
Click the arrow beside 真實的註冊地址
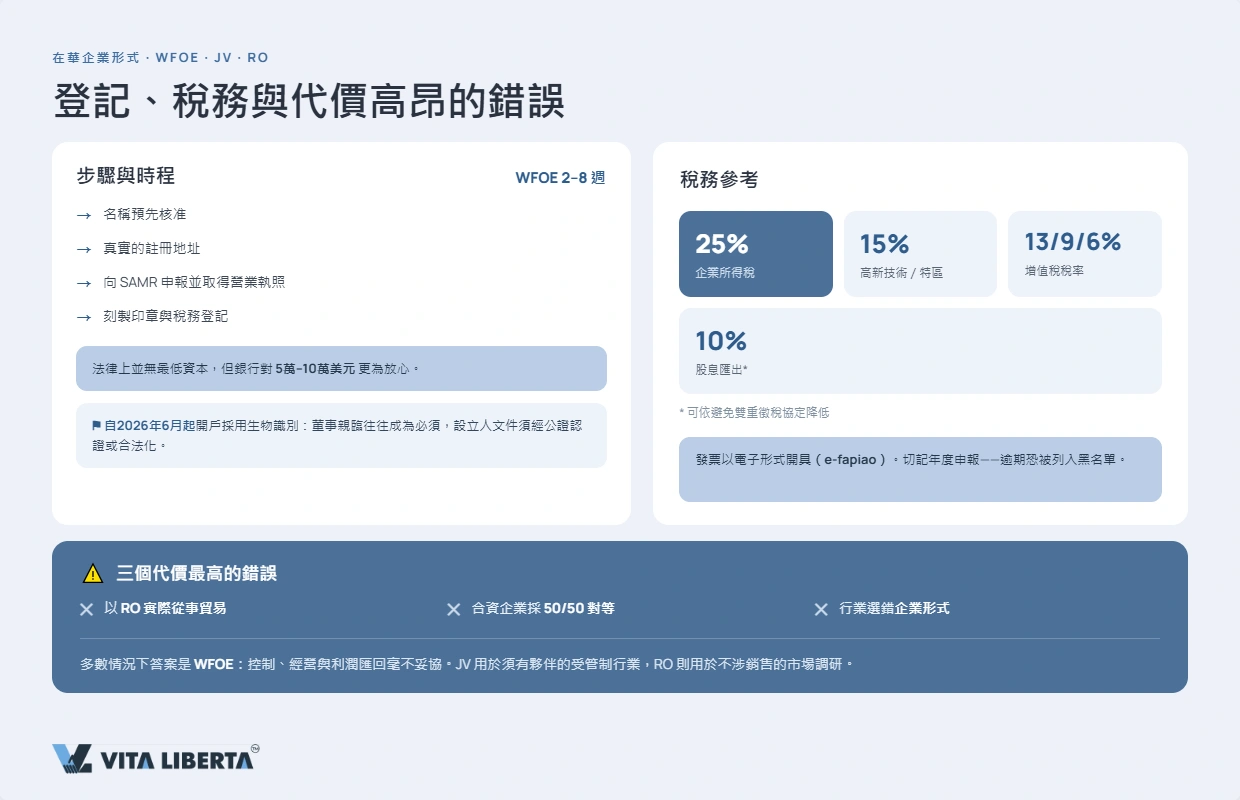[x=83, y=249]
